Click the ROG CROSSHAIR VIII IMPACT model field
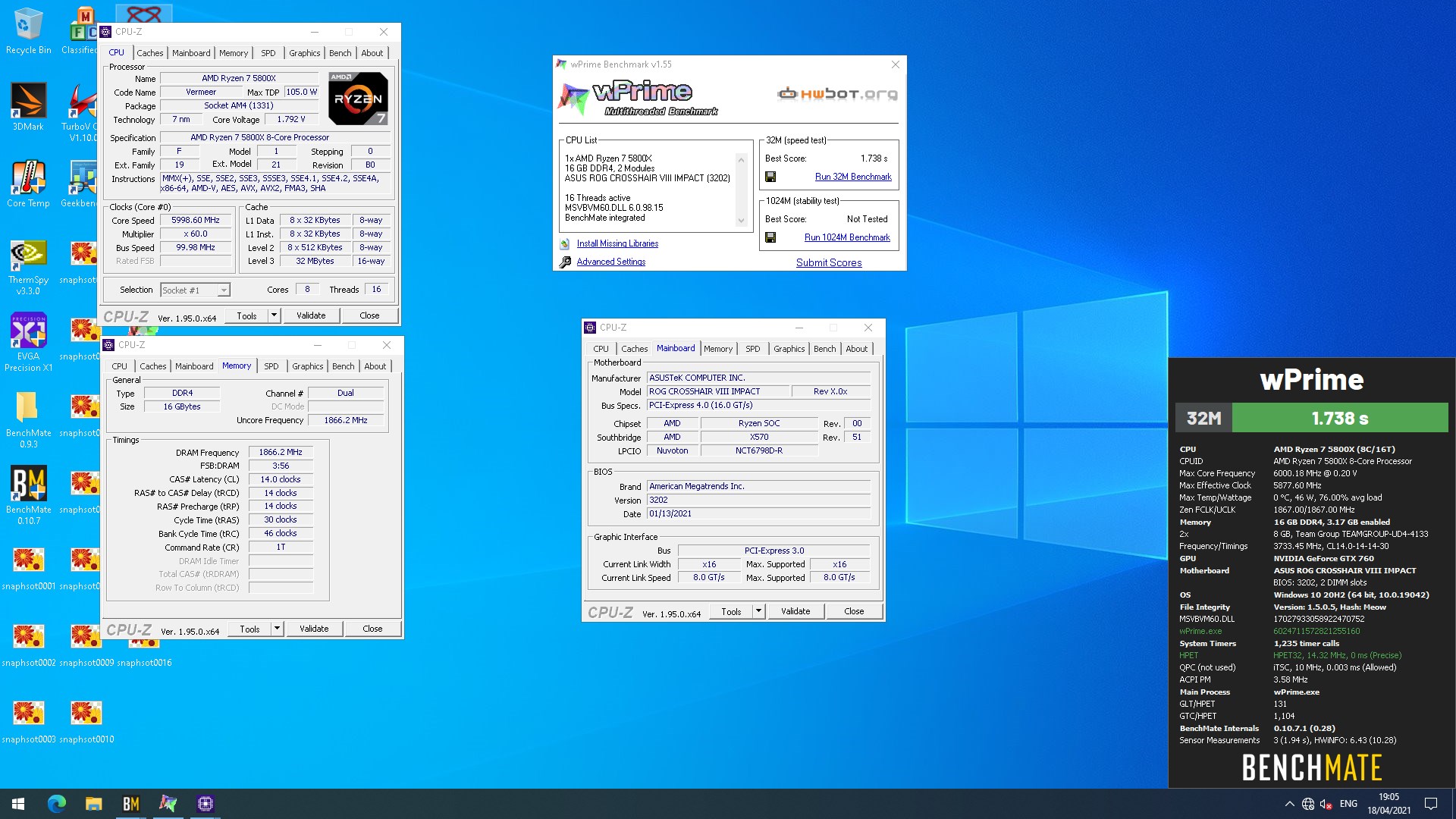The image size is (1456, 819). (717, 391)
